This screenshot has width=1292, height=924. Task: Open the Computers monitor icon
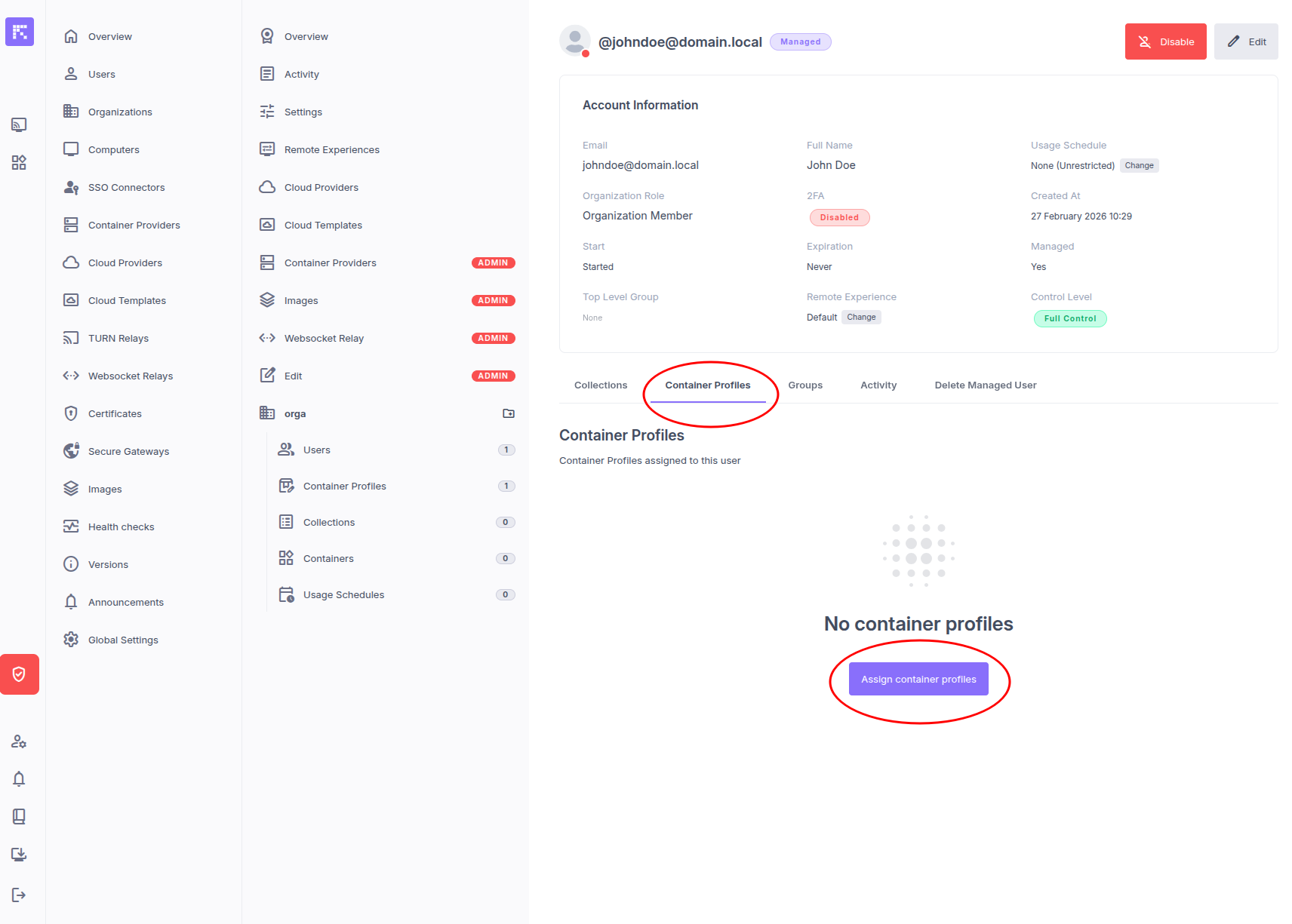click(71, 149)
